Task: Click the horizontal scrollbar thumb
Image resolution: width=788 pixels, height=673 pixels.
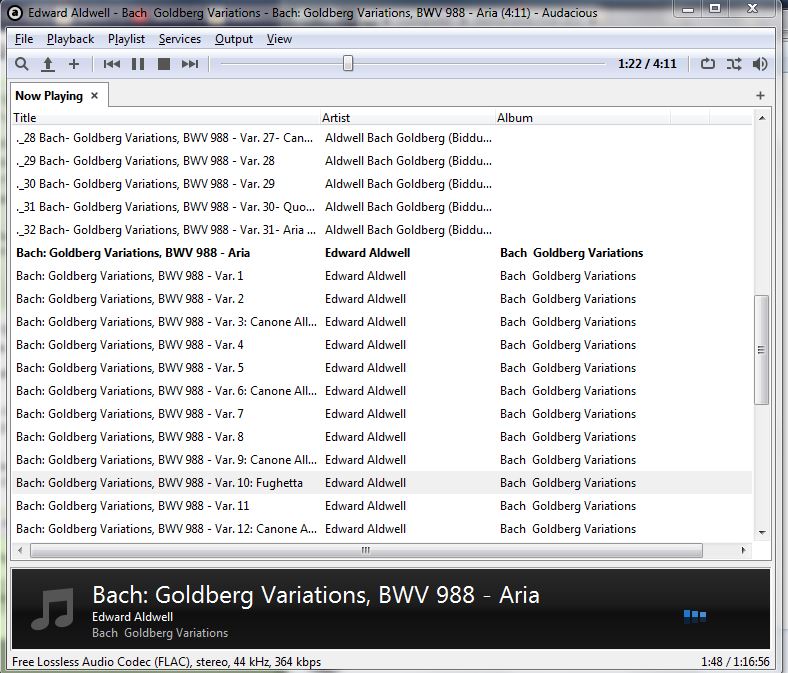Action: [x=366, y=550]
